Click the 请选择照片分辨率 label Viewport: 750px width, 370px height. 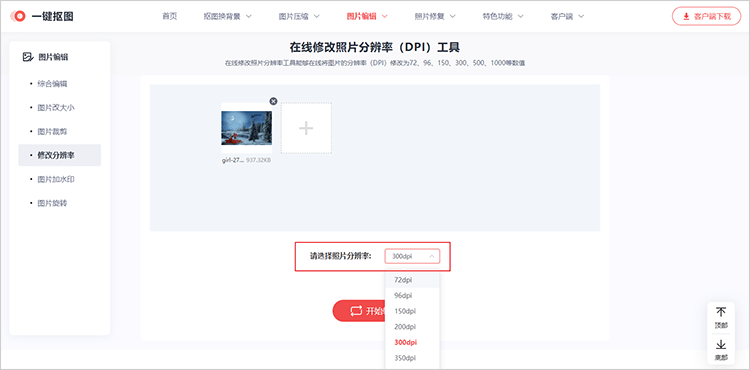click(x=341, y=256)
